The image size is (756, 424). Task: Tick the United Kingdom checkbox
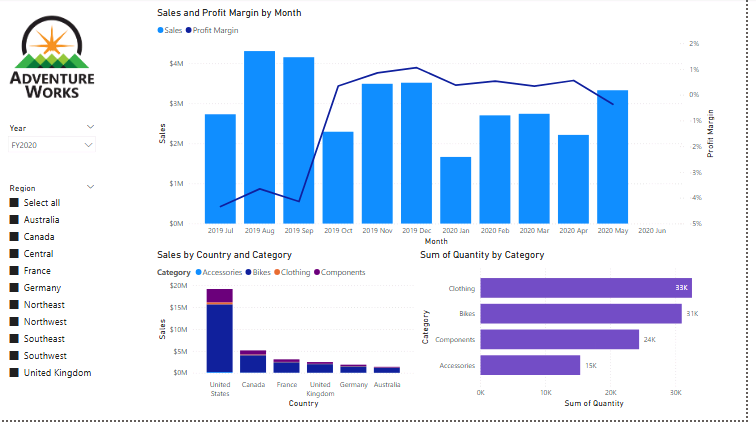coord(15,373)
